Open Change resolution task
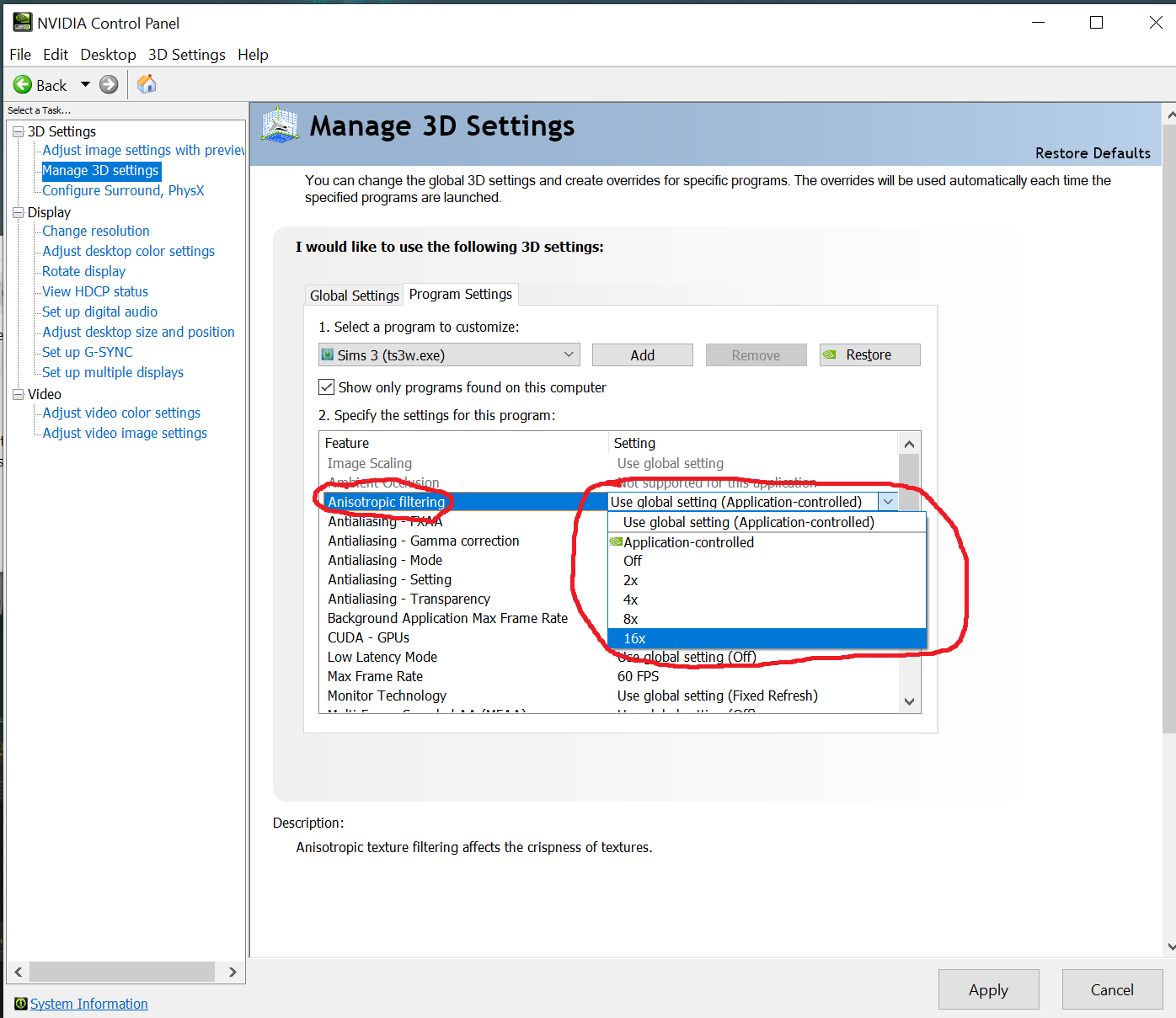This screenshot has width=1176, height=1018. [x=96, y=231]
